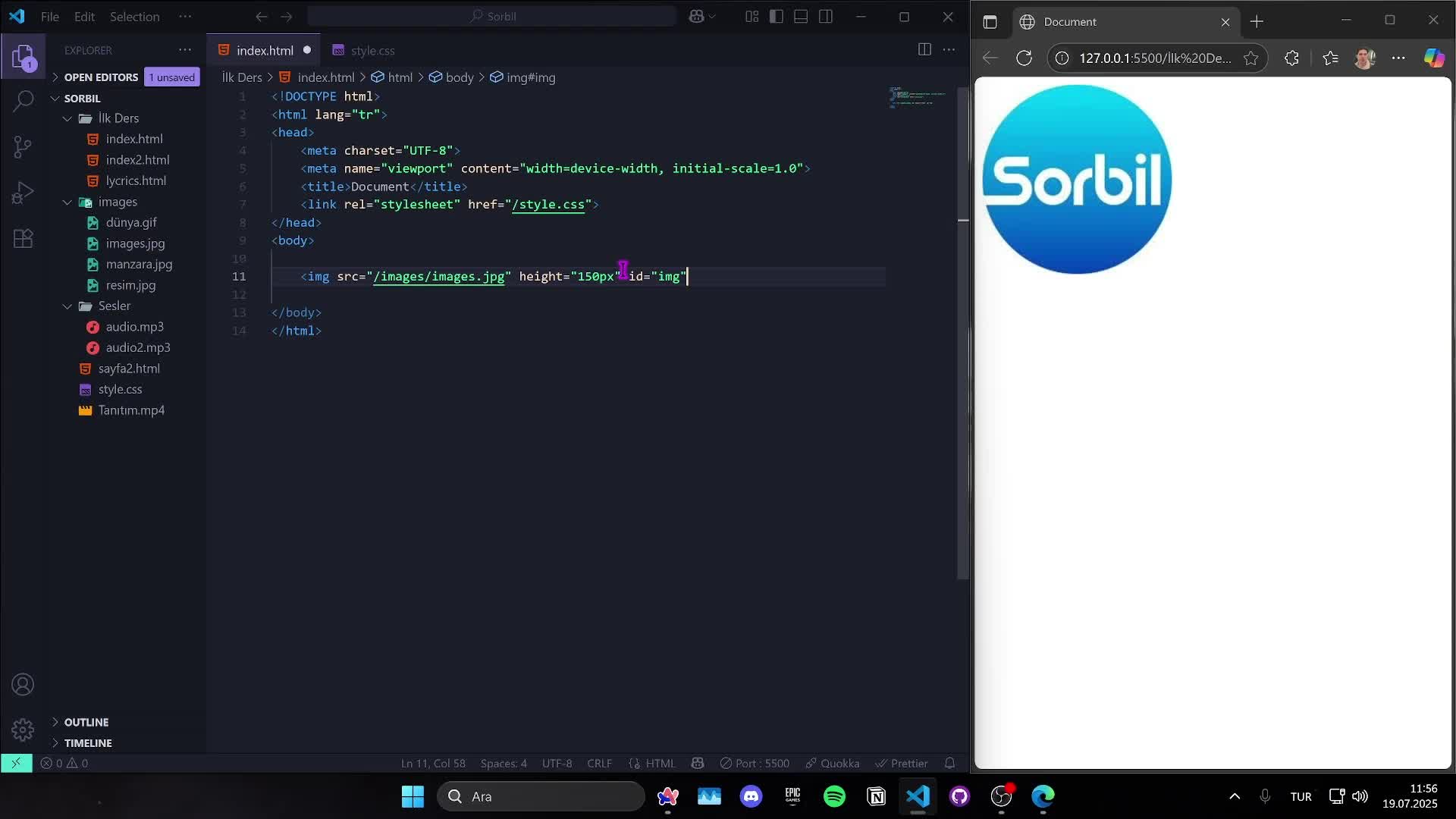1456x819 pixels.
Task: Go back in VS Code navigation
Action: click(x=262, y=17)
